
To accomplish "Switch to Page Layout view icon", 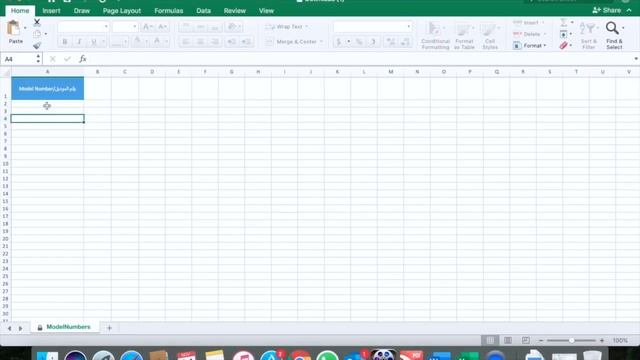I will click(508, 340).
